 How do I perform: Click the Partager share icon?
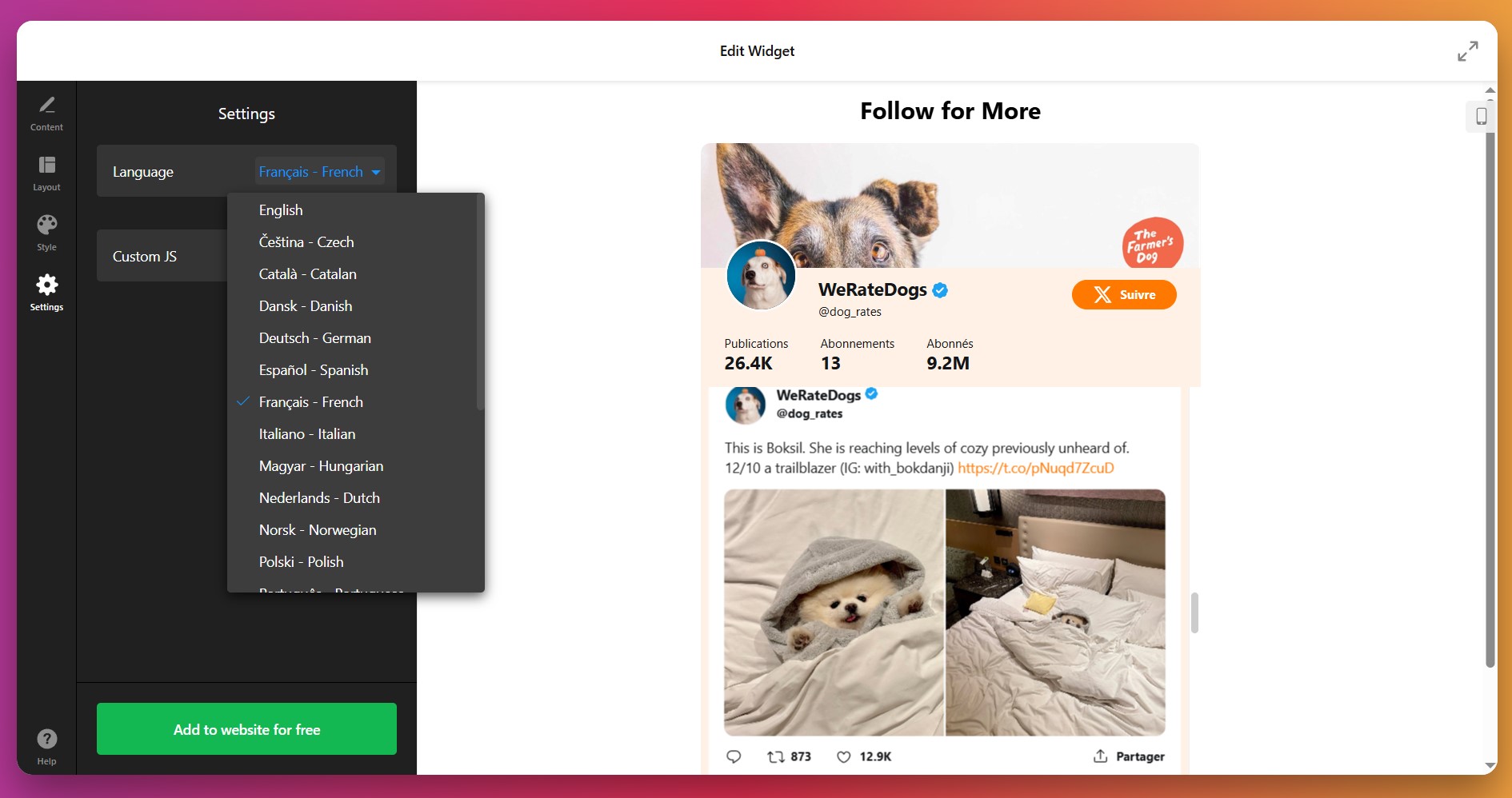tap(1100, 756)
